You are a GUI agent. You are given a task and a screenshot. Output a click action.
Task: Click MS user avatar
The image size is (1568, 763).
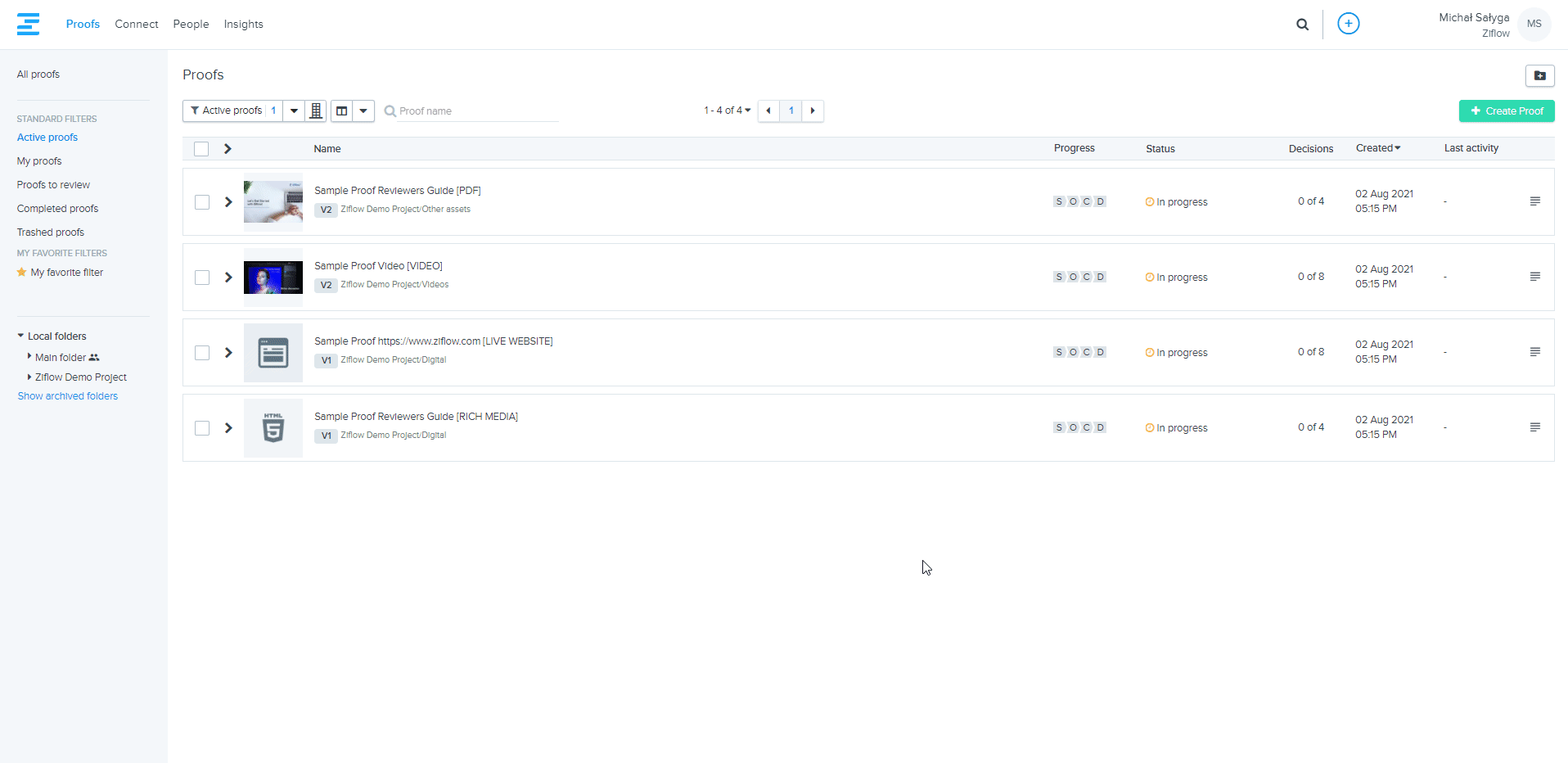[1534, 24]
